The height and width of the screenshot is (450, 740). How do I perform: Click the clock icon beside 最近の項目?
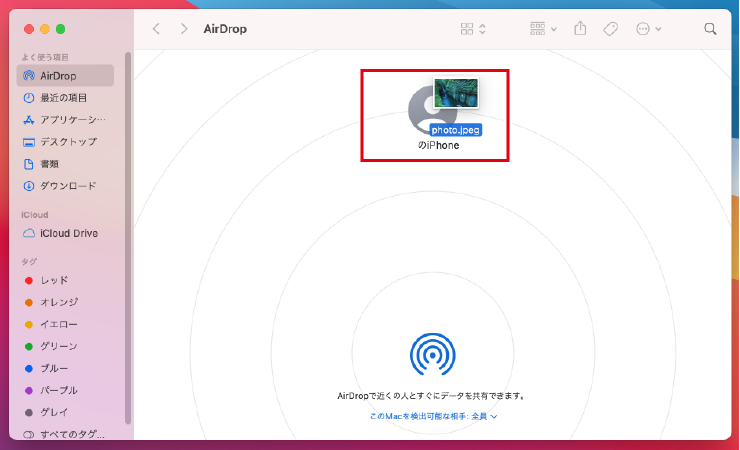(29, 98)
